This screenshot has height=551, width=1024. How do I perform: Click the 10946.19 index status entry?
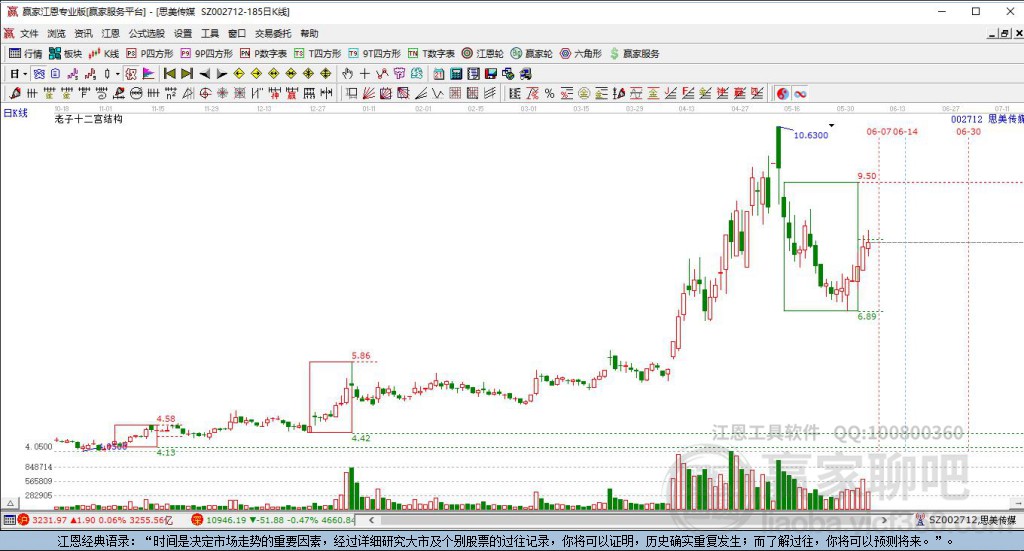click(273, 520)
